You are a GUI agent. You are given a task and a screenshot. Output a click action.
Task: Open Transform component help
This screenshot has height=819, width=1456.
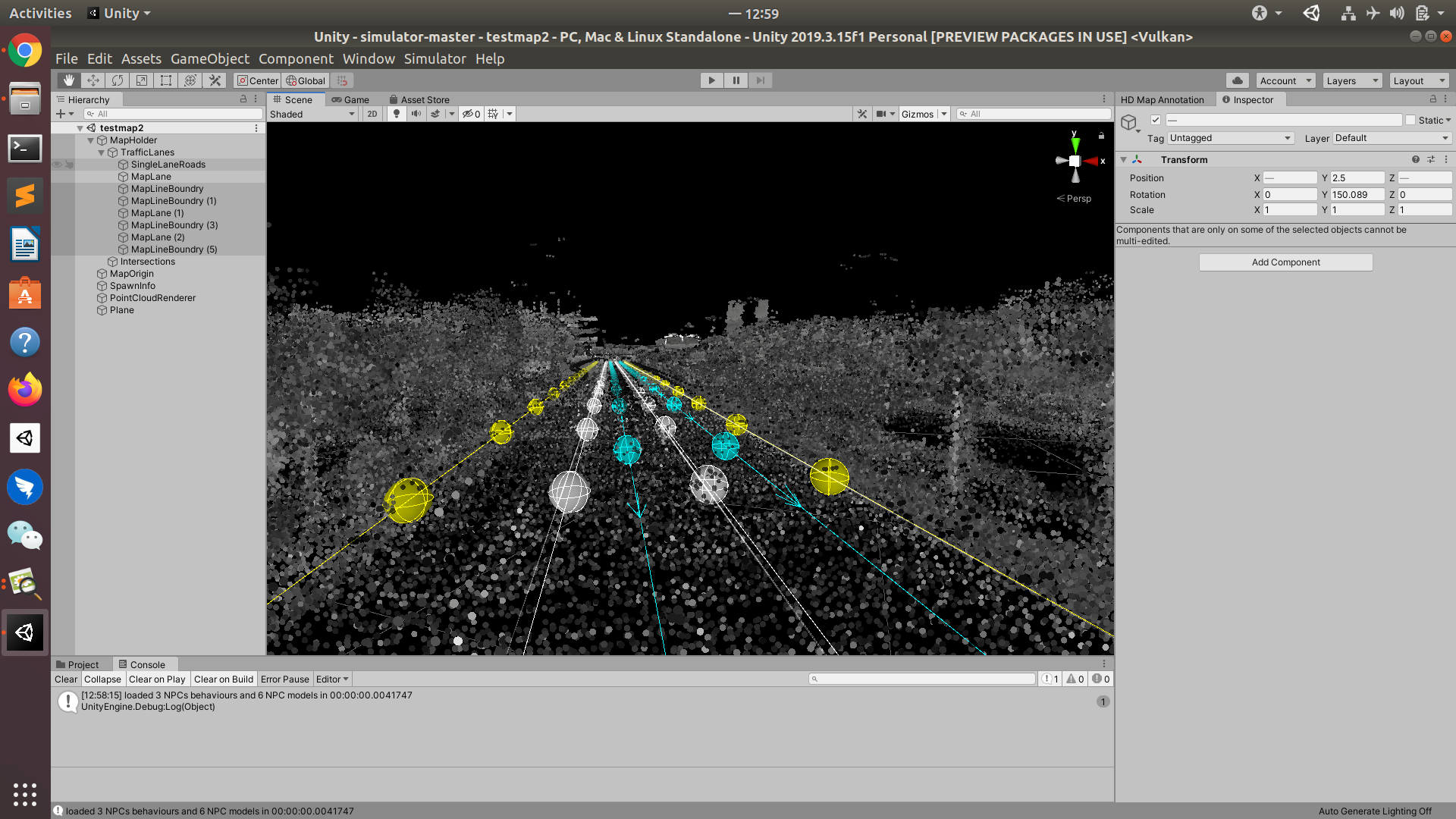[x=1415, y=160]
